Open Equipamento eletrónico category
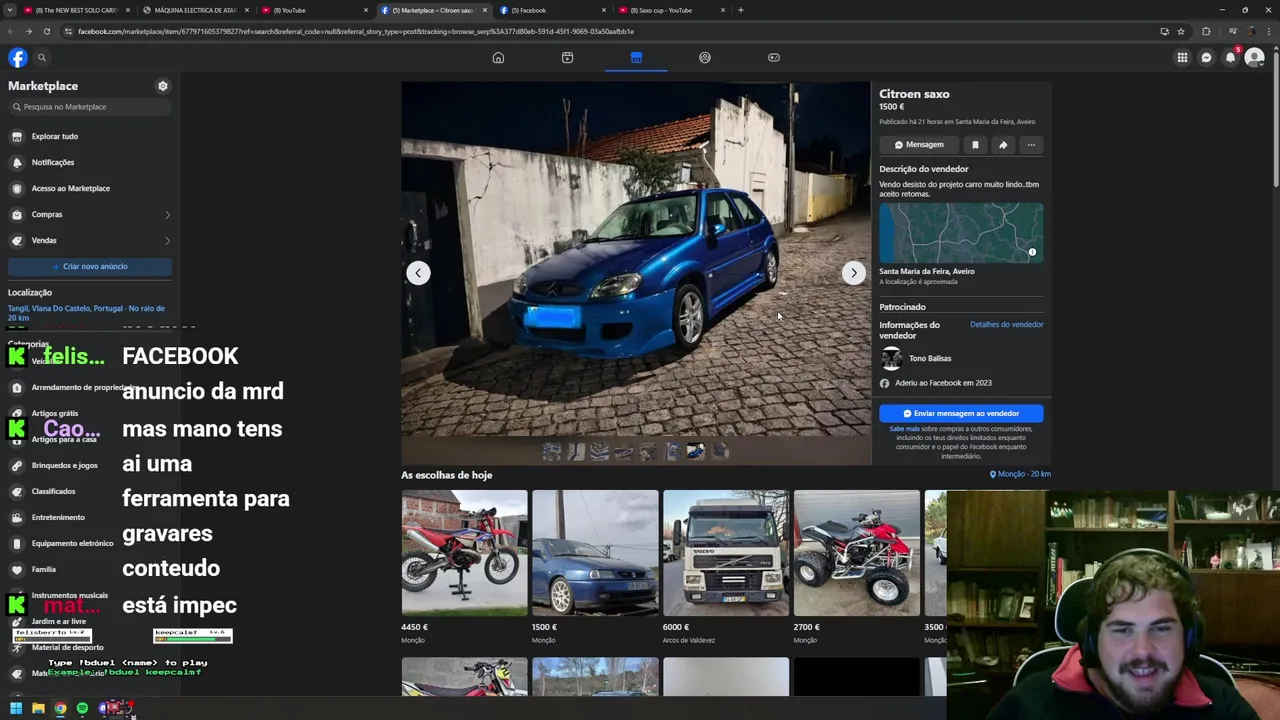Viewport: 1280px width, 720px height. click(72, 543)
